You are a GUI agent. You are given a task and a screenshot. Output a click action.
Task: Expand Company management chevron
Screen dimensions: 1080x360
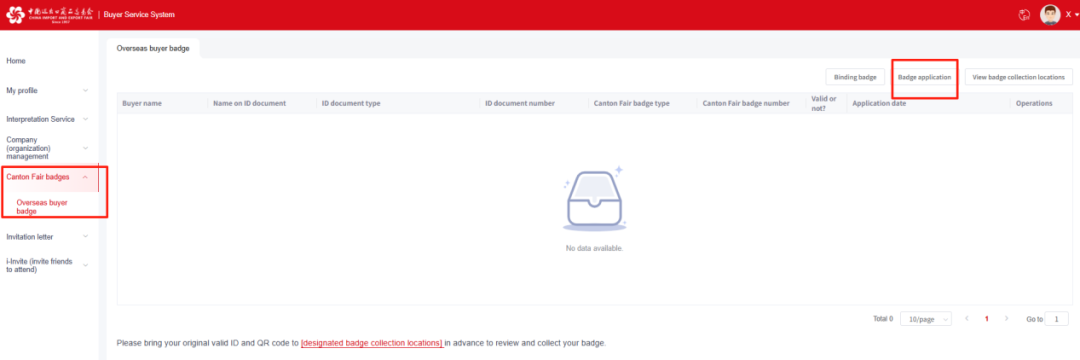click(x=85, y=148)
